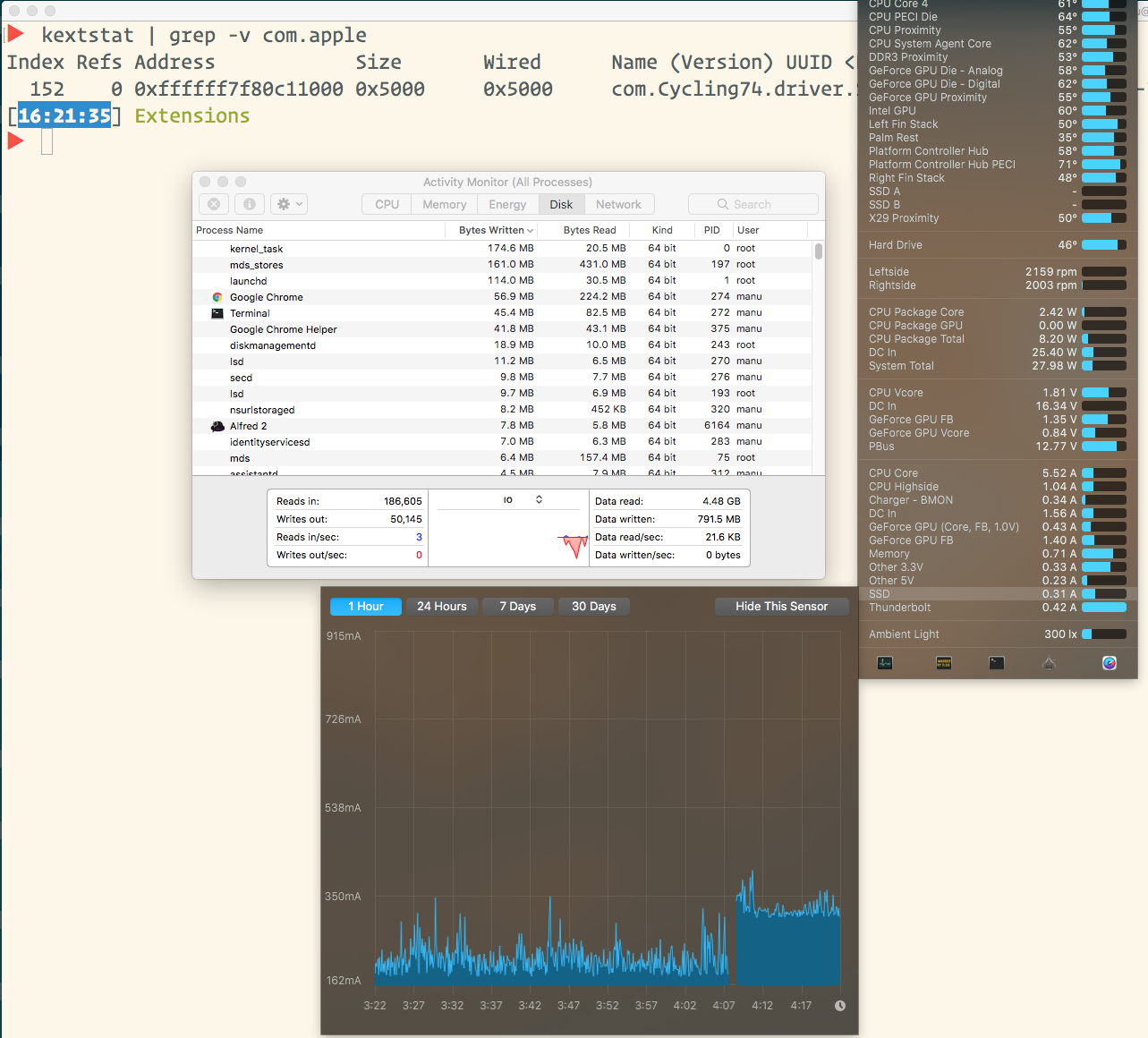
Task: Click the Thunderbolt sensor row
Action: 998,608
